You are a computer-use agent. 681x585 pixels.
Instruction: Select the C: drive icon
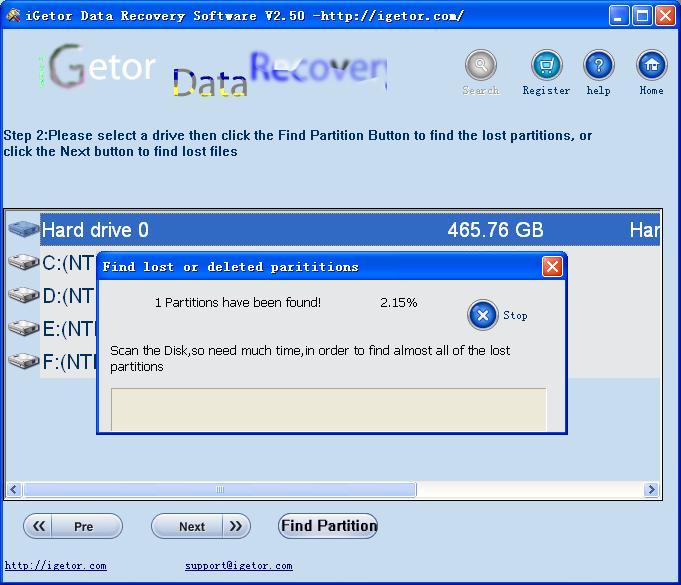[x=23, y=262]
